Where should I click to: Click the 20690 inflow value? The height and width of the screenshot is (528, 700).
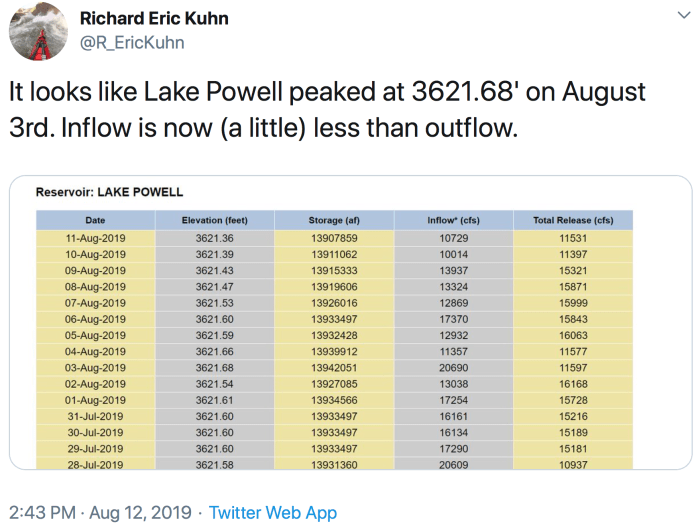pos(454,368)
